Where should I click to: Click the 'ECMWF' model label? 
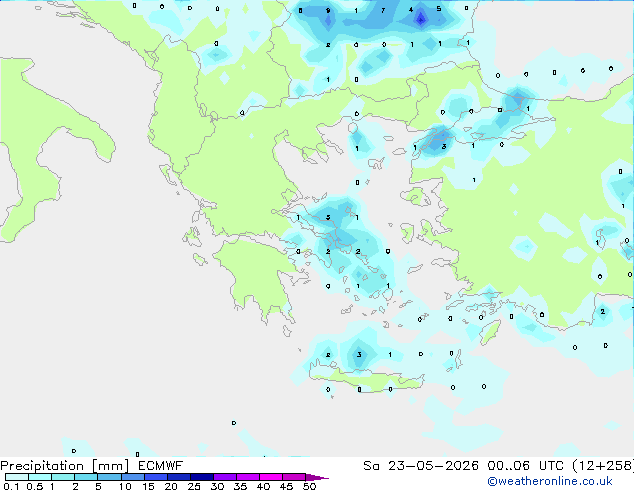pyautogui.click(x=161, y=466)
